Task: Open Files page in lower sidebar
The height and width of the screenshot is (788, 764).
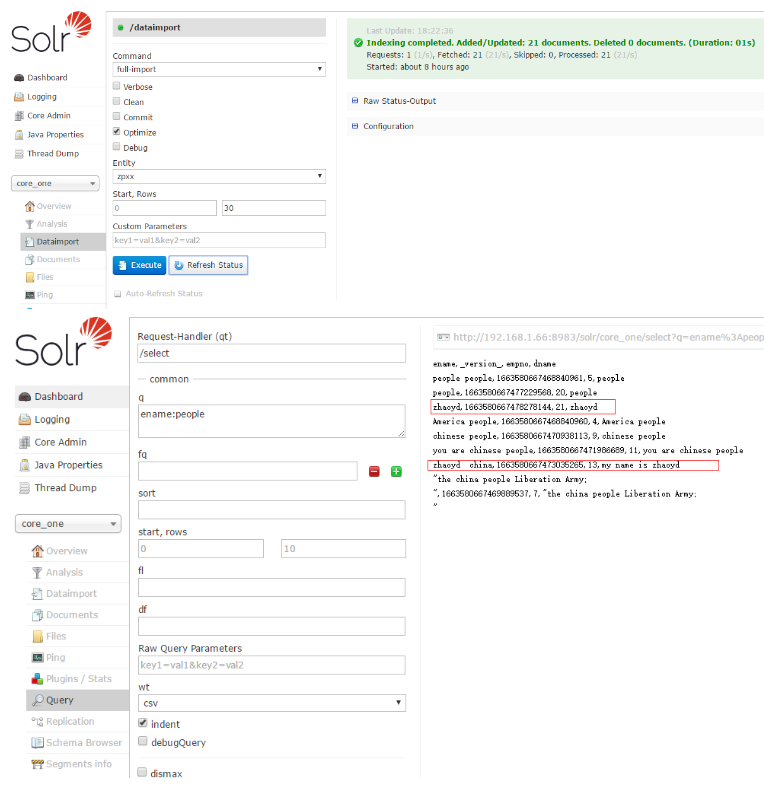Action: pos(56,636)
